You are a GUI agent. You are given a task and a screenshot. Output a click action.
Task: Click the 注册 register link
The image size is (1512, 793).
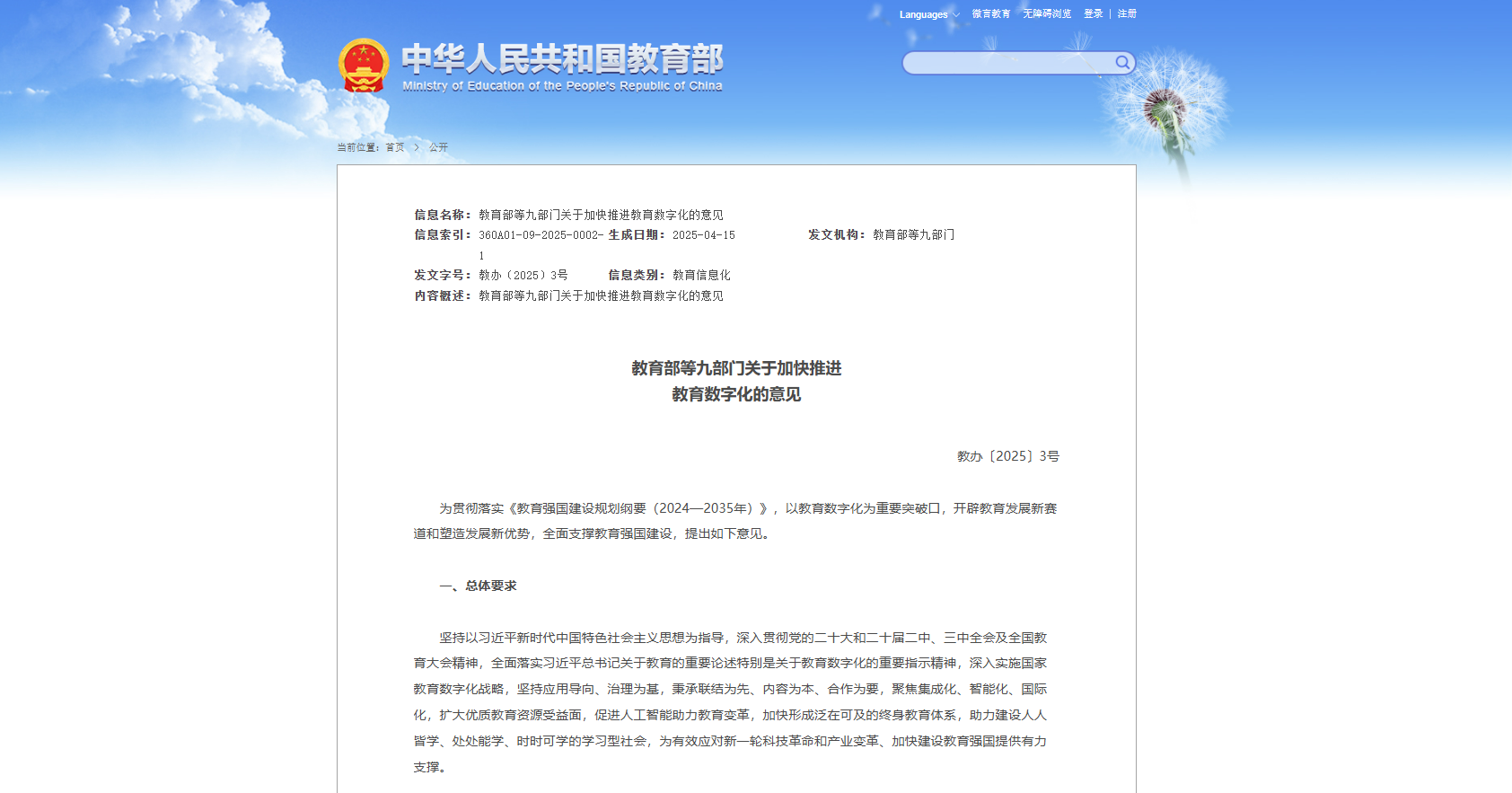click(1127, 13)
